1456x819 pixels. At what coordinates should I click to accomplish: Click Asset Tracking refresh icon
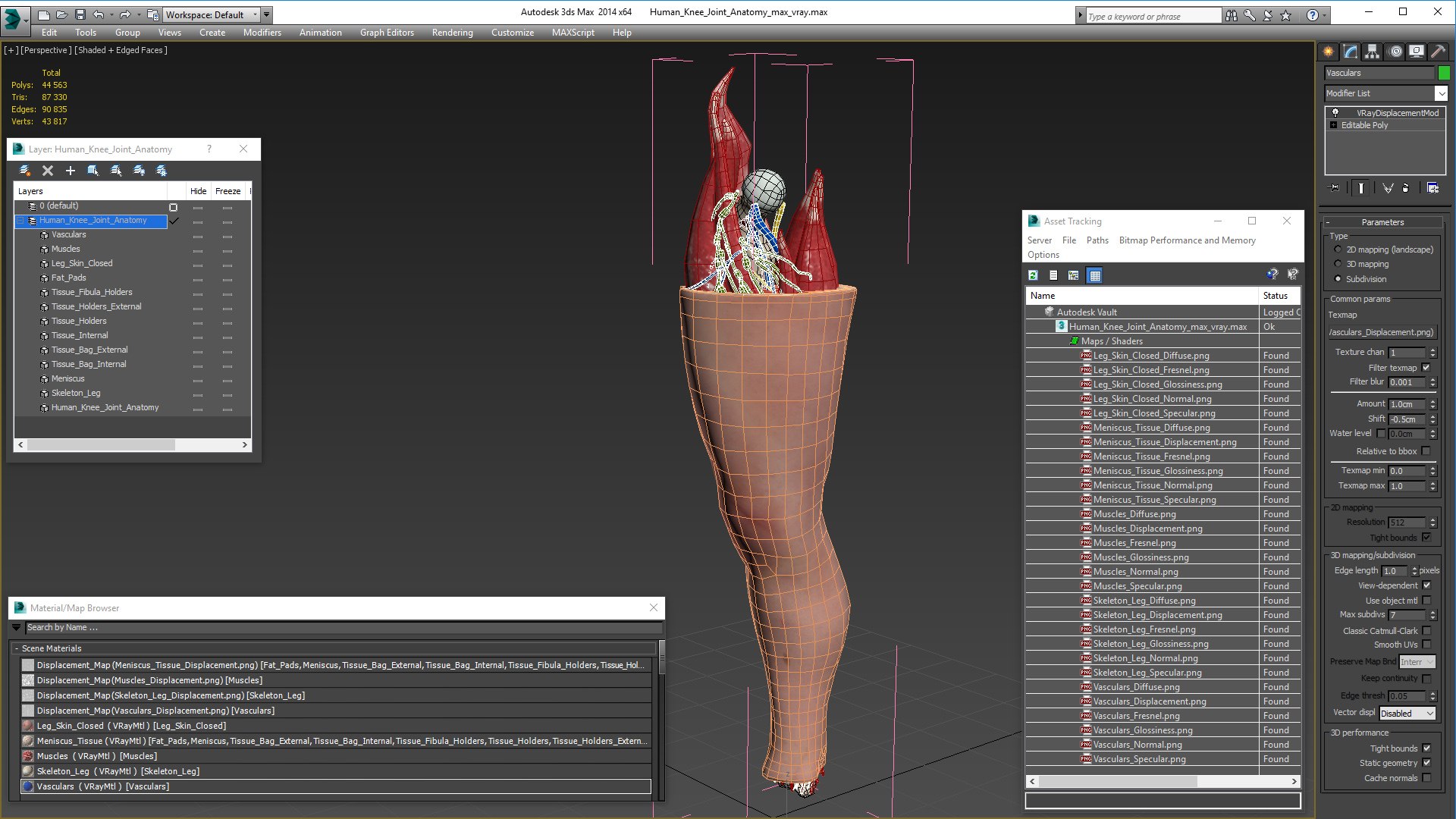(1033, 275)
